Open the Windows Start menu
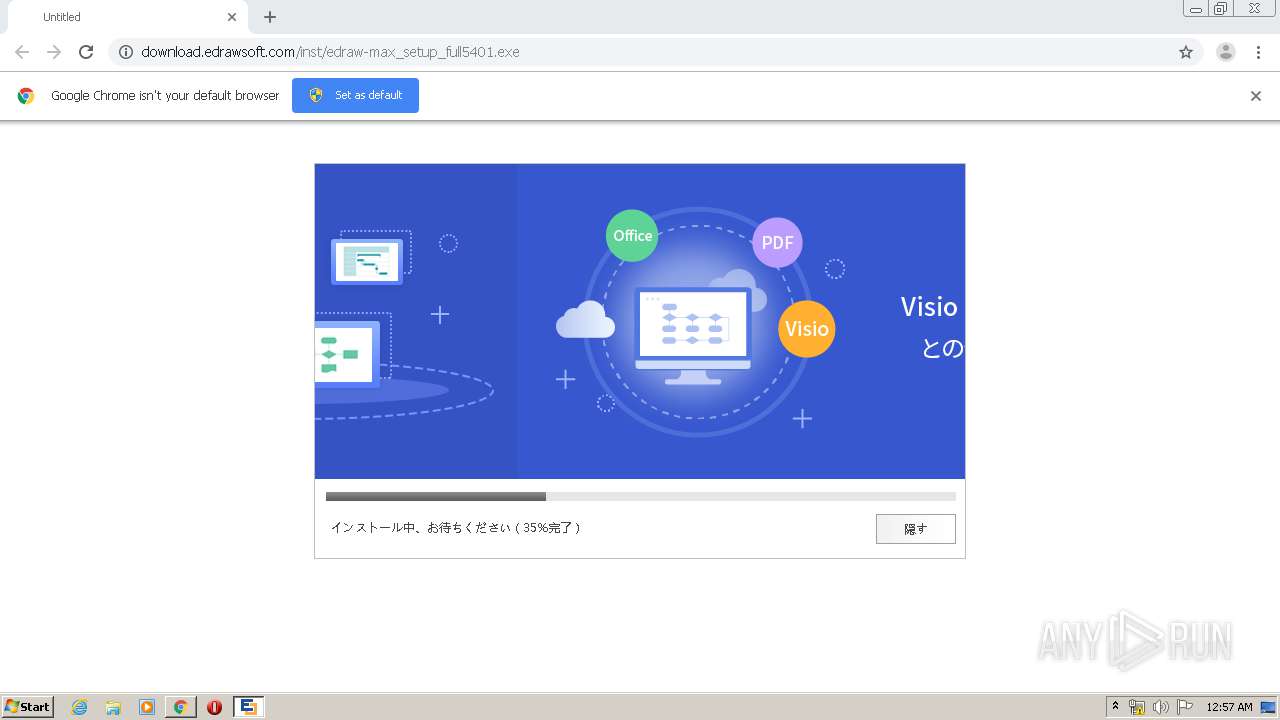The width and height of the screenshot is (1280, 720). pyautogui.click(x=28, y=707)
